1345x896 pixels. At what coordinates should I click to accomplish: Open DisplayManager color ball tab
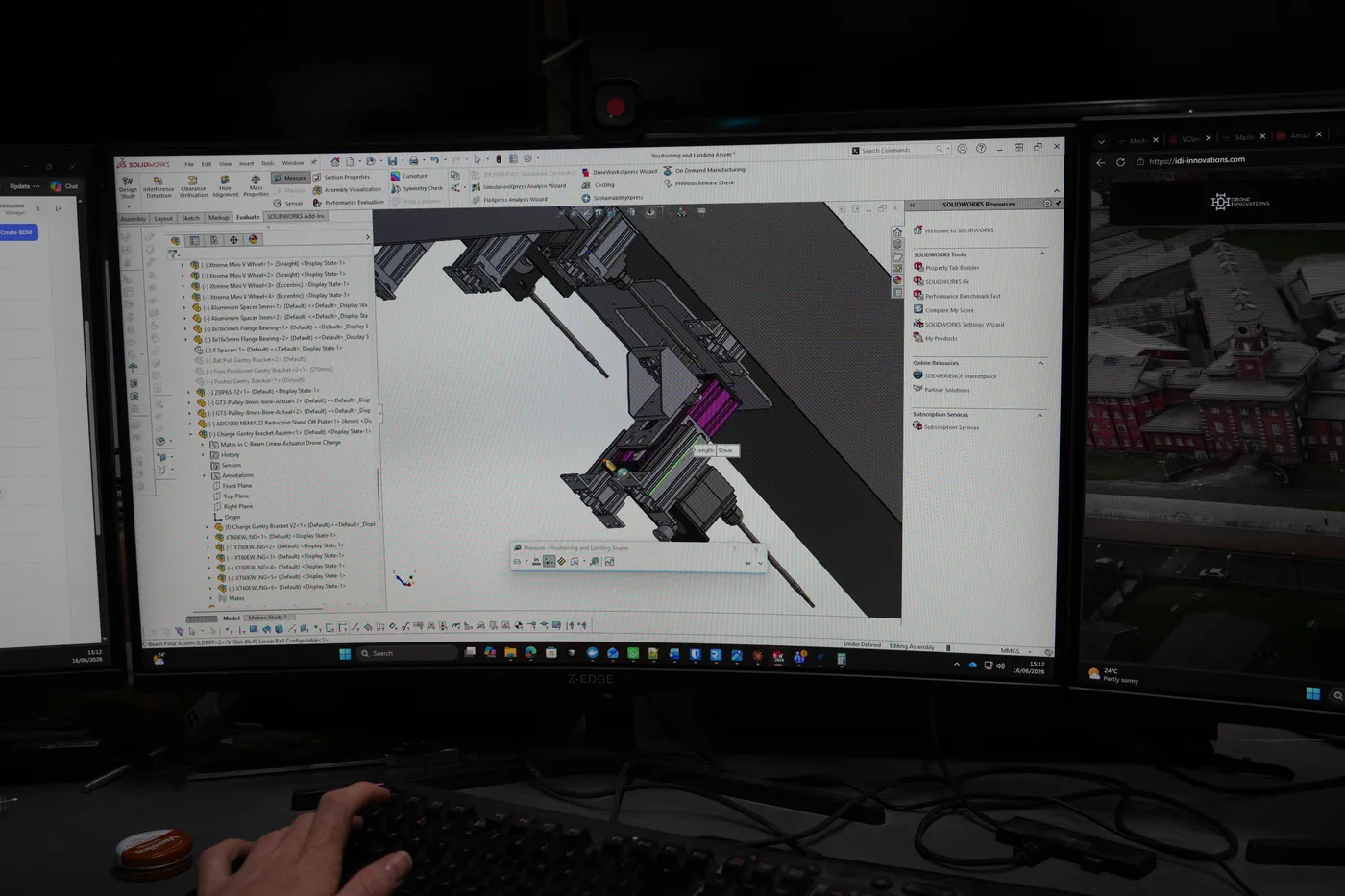[253, 239]
